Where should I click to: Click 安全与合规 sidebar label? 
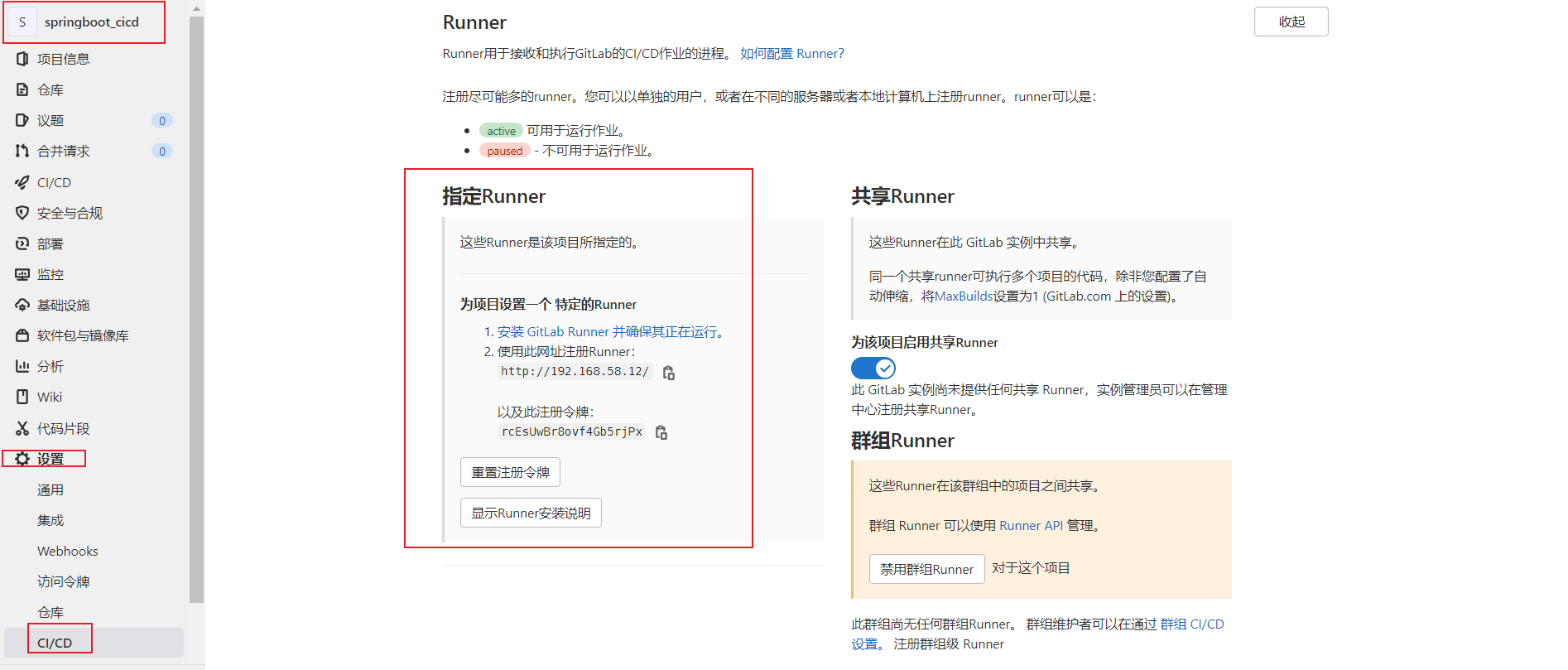pos(70,213)
